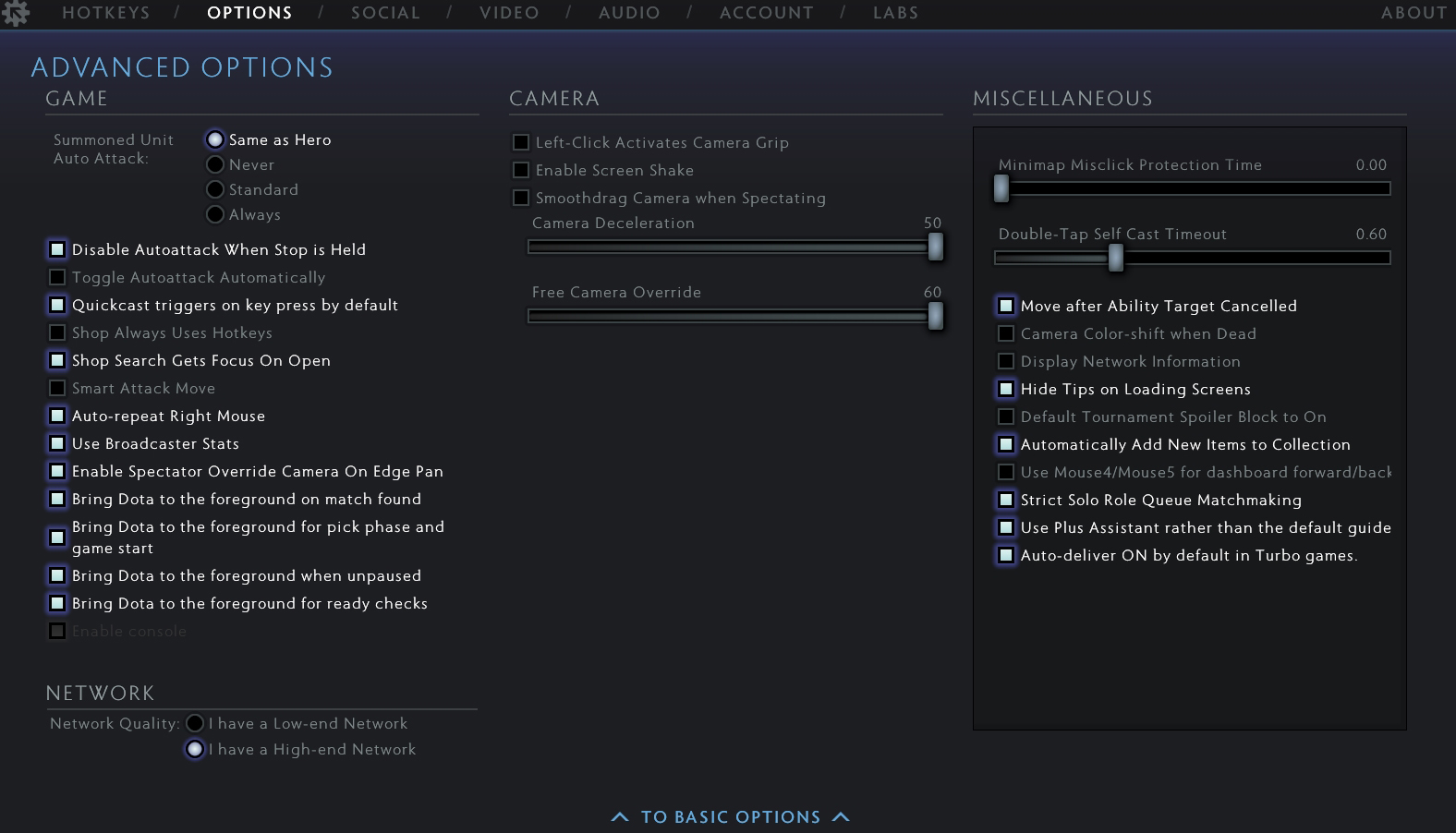
Task: Toggle Disable Autoattack When Stop is Held
Action: (x=57, y=249)
